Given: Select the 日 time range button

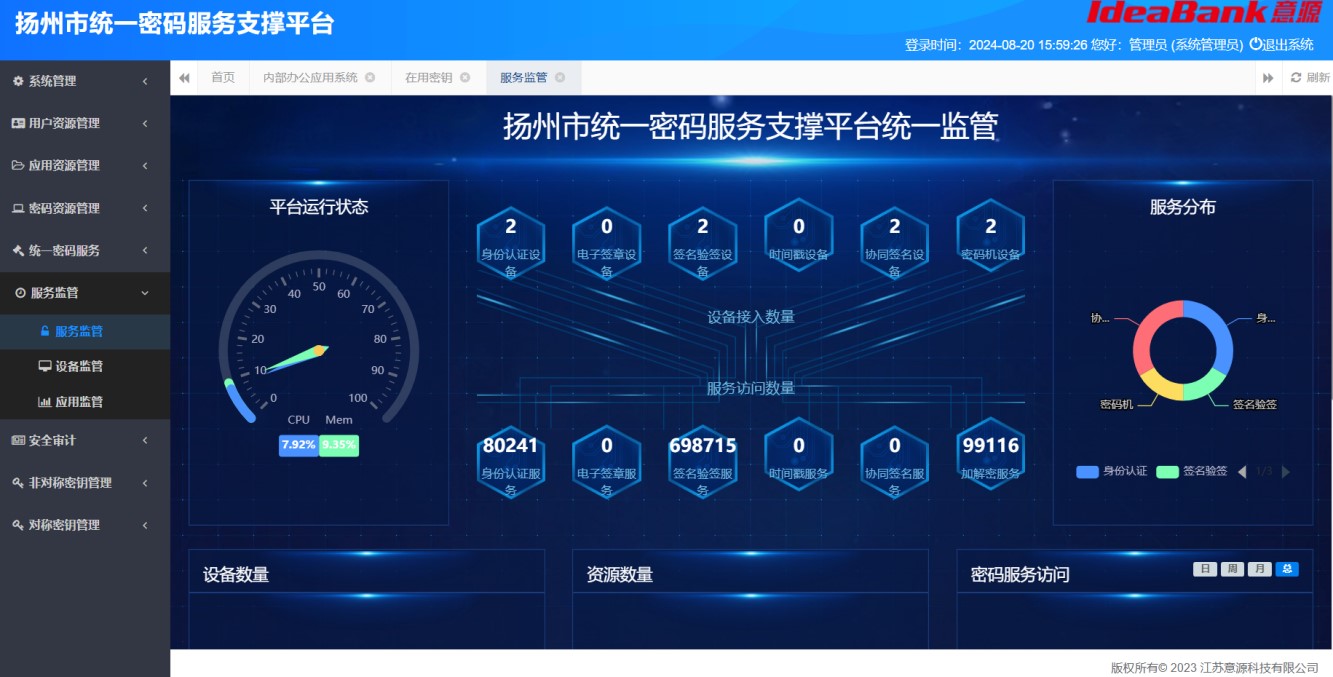Looking at the screenshot, I should click(1205, 569).
